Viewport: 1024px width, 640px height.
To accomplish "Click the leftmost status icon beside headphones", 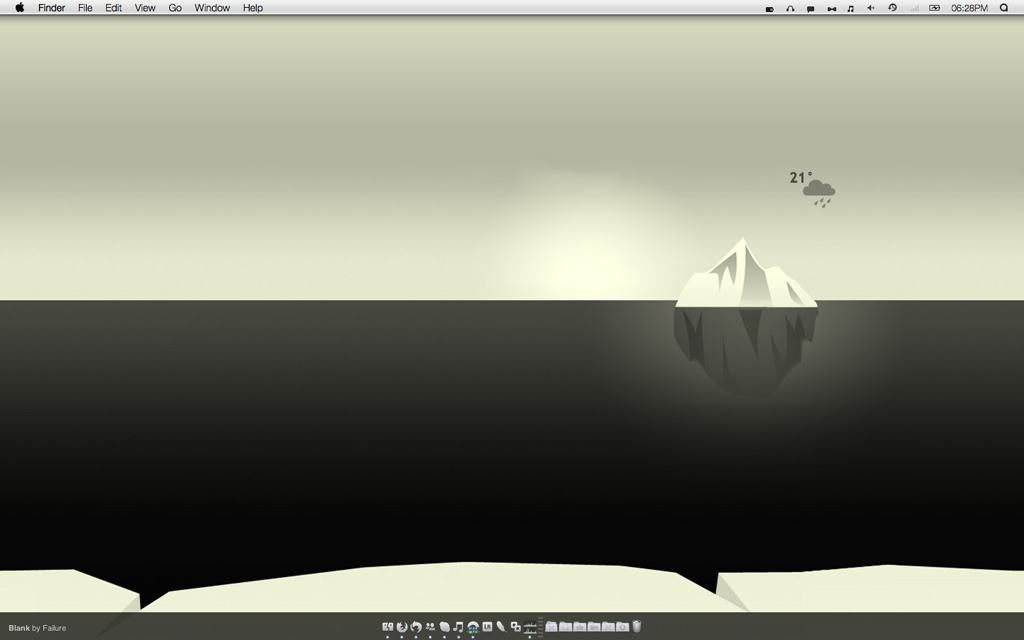I will click(x=770, y=9).
